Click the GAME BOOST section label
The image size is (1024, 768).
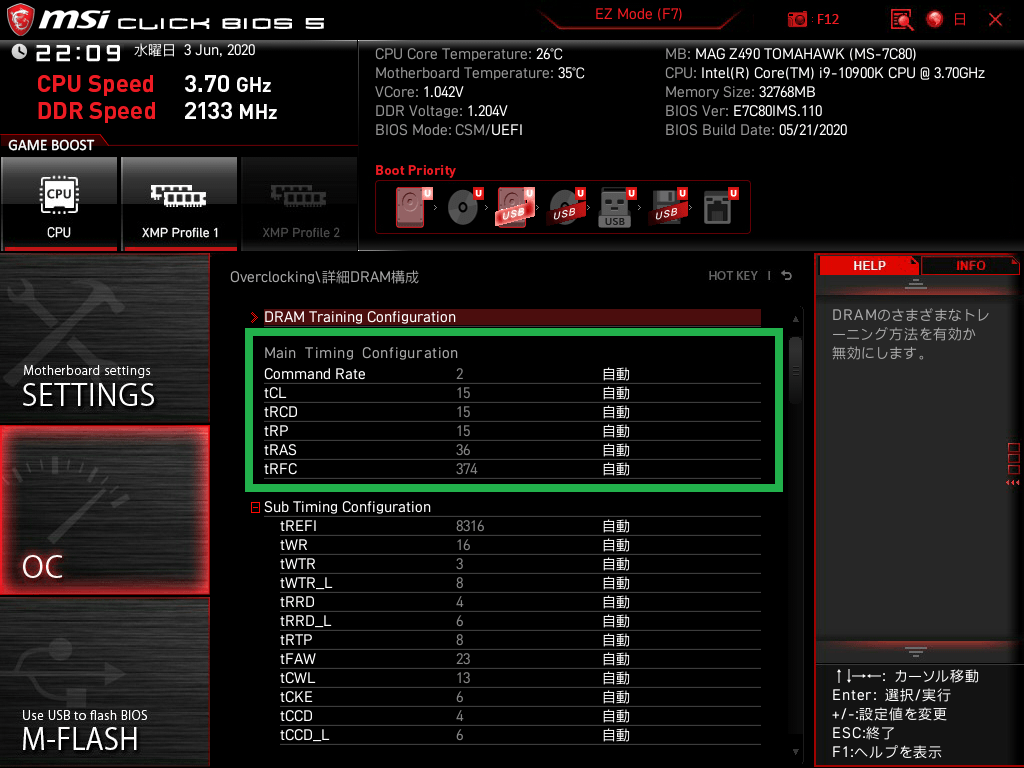[51, 145]
